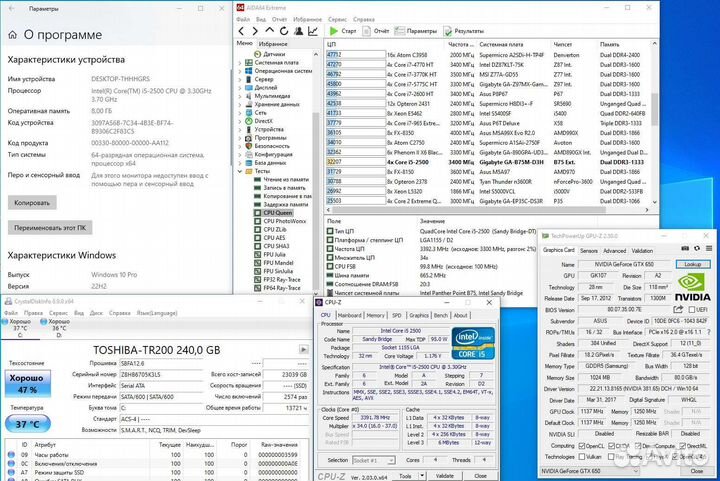Click the AIDA64 refresh icon
Image resolution: width=720 pixels, height=481 pixels.
[284, 31]
